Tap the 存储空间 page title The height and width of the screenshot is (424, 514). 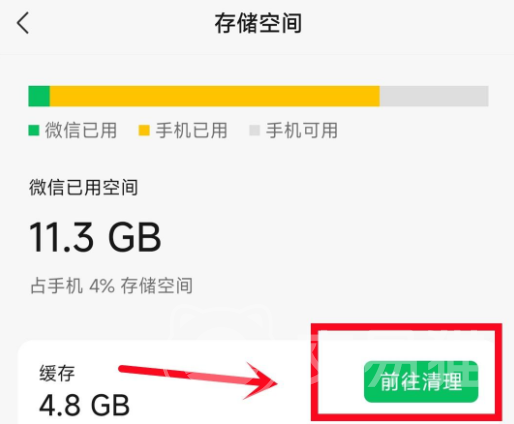(258, 23)
